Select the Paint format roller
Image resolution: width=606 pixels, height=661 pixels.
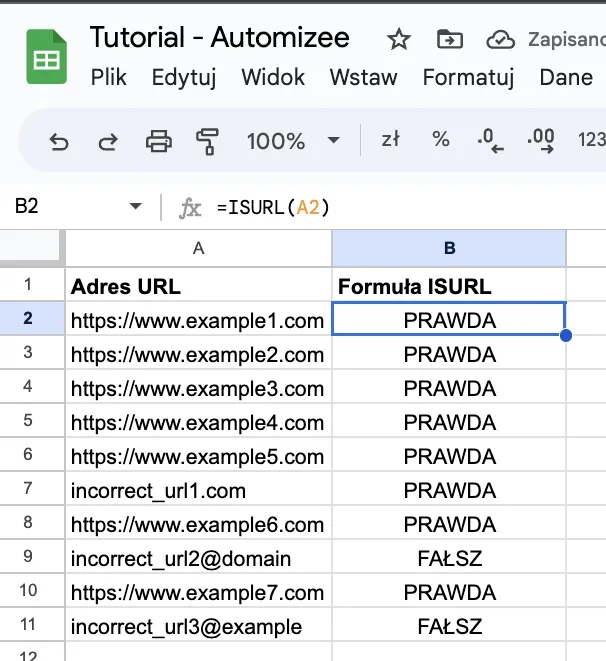pos(207,141)
